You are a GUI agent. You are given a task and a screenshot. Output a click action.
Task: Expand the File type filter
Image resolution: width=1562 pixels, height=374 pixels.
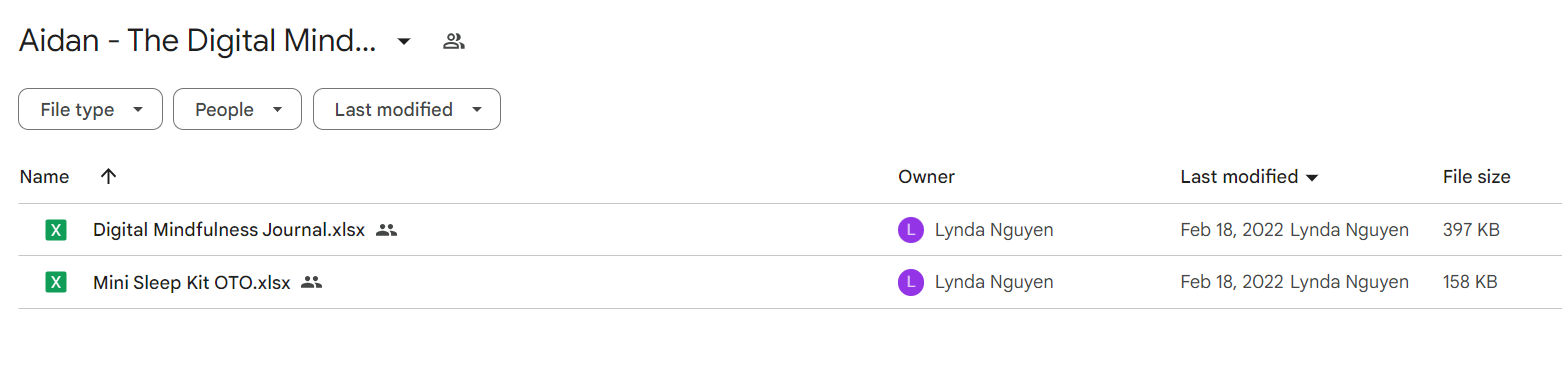pyautogui.click(x=90, y=109)
